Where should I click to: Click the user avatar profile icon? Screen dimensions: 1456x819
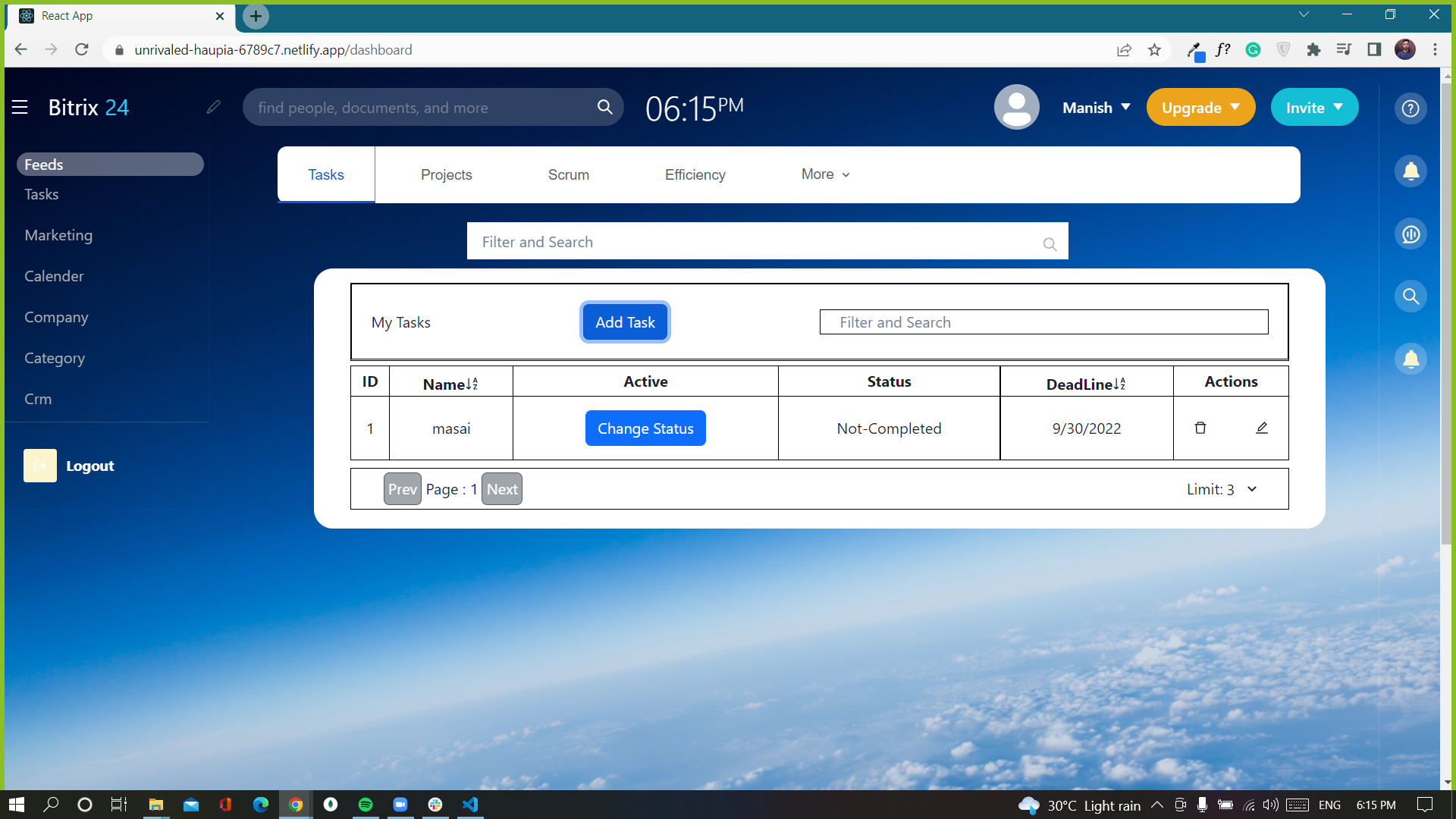click(x=1016, y=107)
